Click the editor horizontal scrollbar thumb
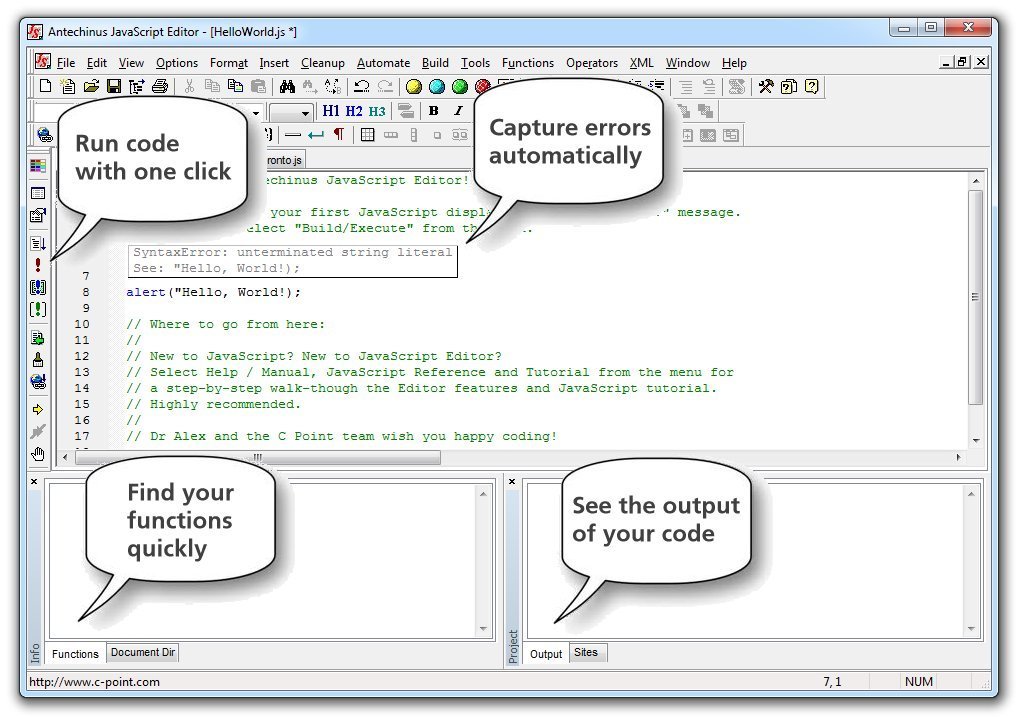 (258, 457)
